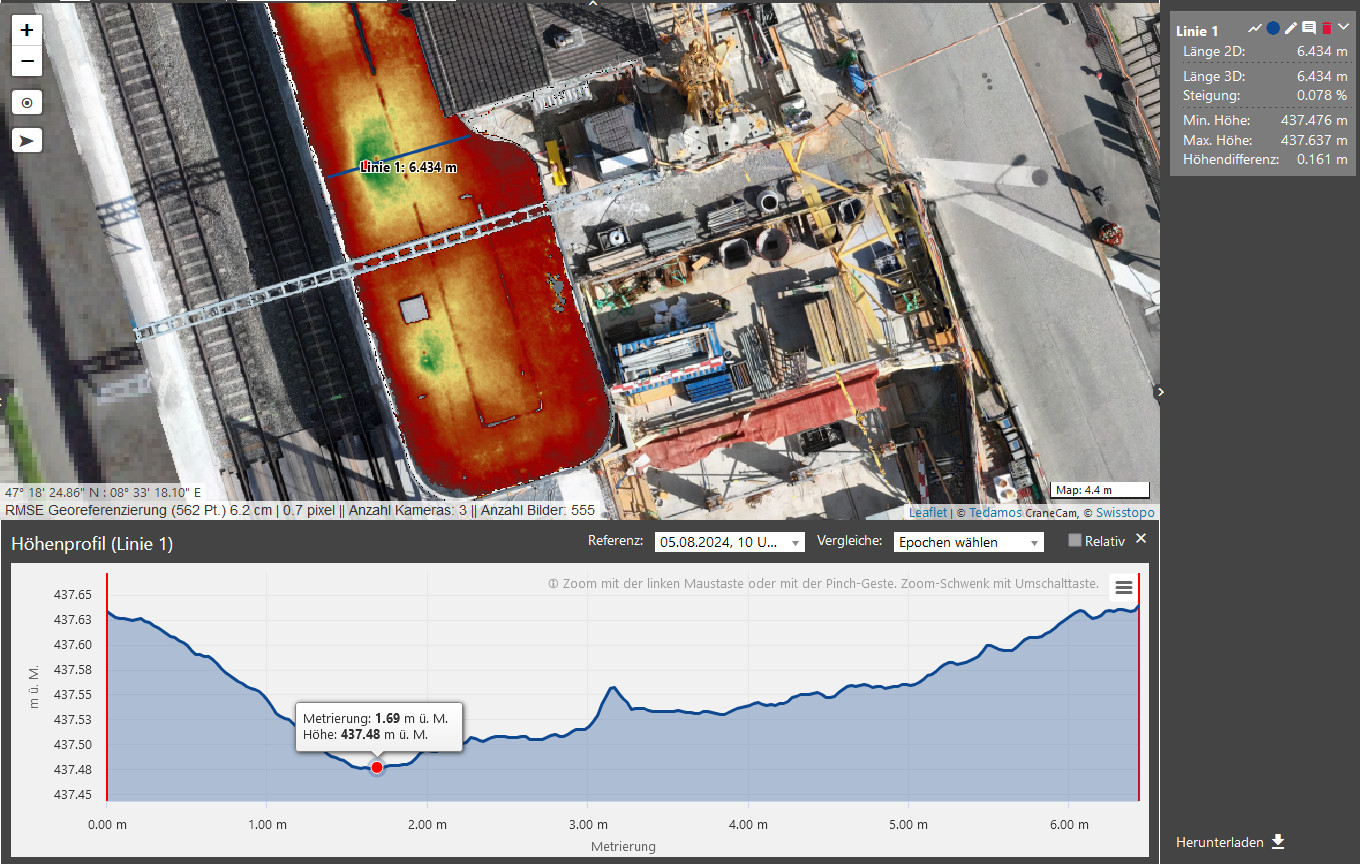Click the arrow navigation button on map
Image resolution: width=1360 pixels, height=864 pixels.
click(x=27, y=140)
